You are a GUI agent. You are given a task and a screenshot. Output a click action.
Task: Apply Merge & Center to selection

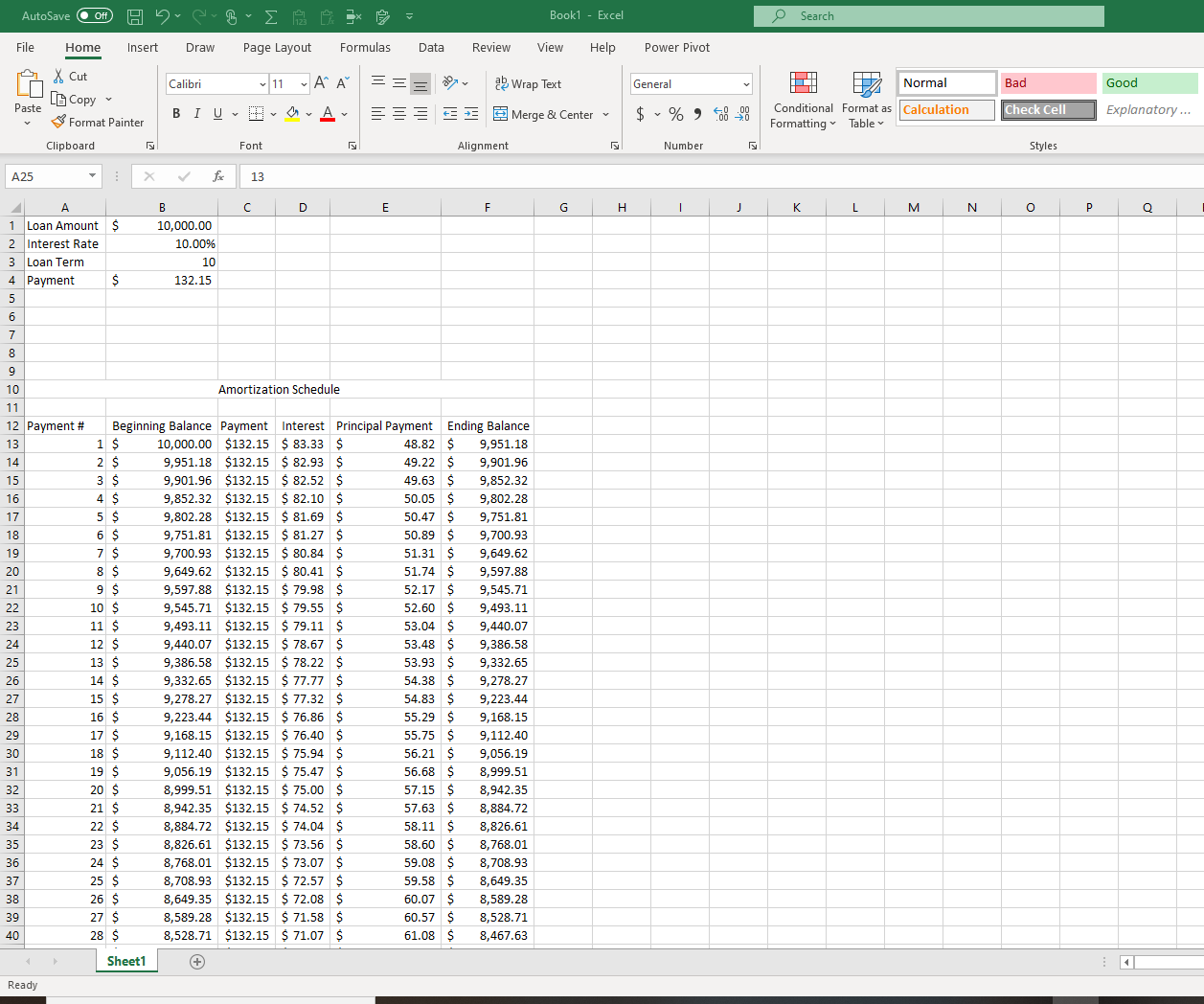coord(545,114)
